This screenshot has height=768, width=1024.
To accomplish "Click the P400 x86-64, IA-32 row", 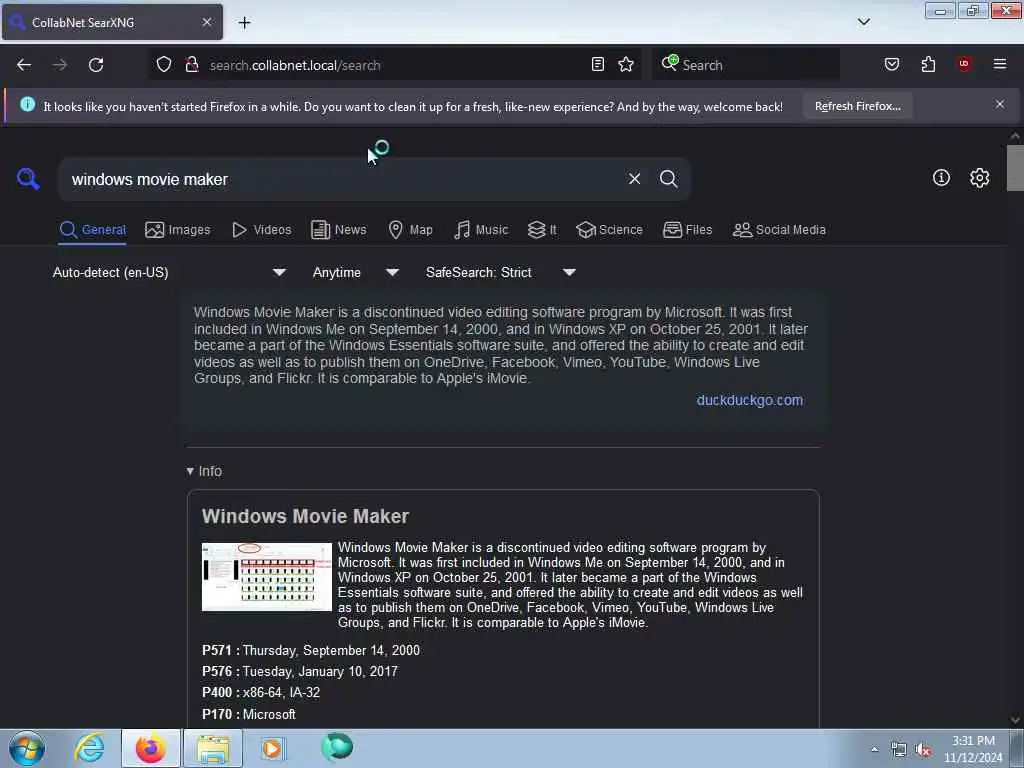I will click(x=261, y=692).
